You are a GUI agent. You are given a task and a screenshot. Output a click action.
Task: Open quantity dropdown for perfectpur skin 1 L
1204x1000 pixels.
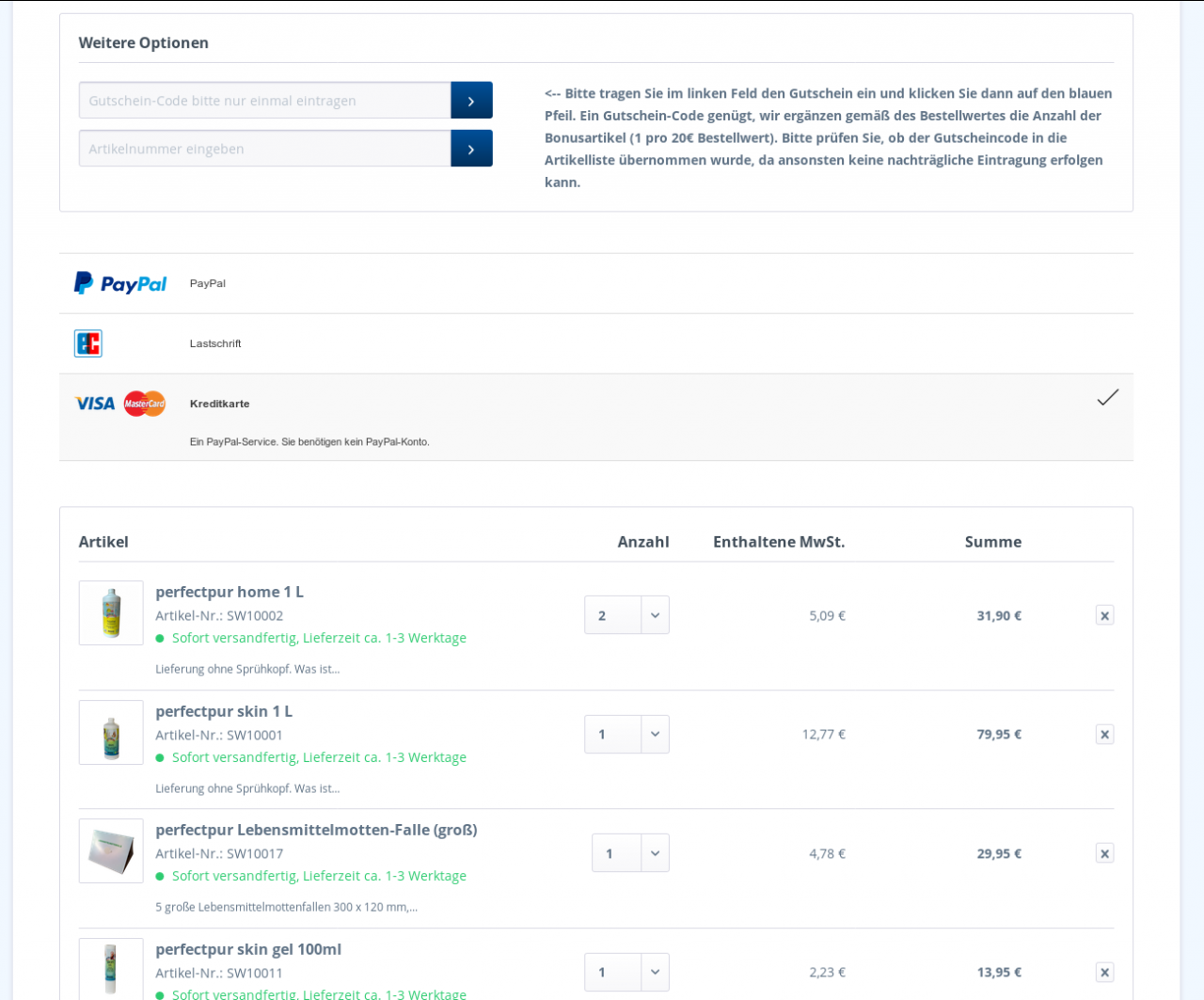[626, 735]
